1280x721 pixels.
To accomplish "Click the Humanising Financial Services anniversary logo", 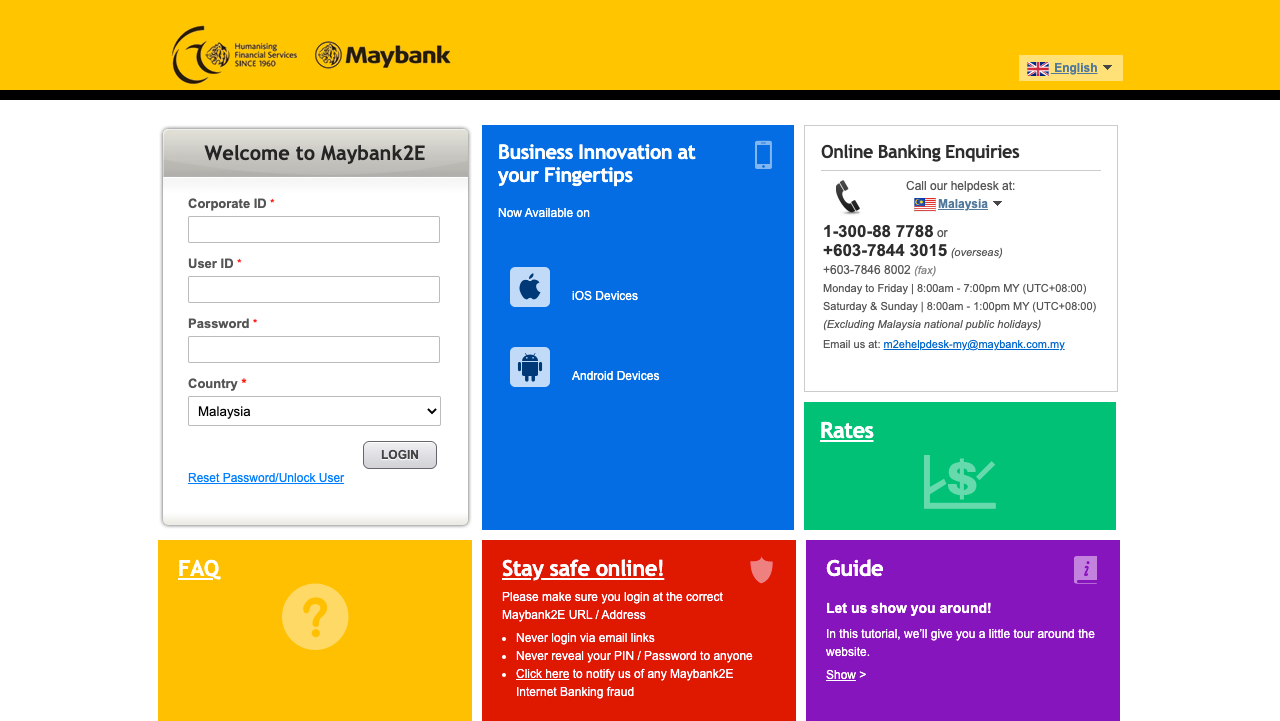I will click(x=234, y=55).
